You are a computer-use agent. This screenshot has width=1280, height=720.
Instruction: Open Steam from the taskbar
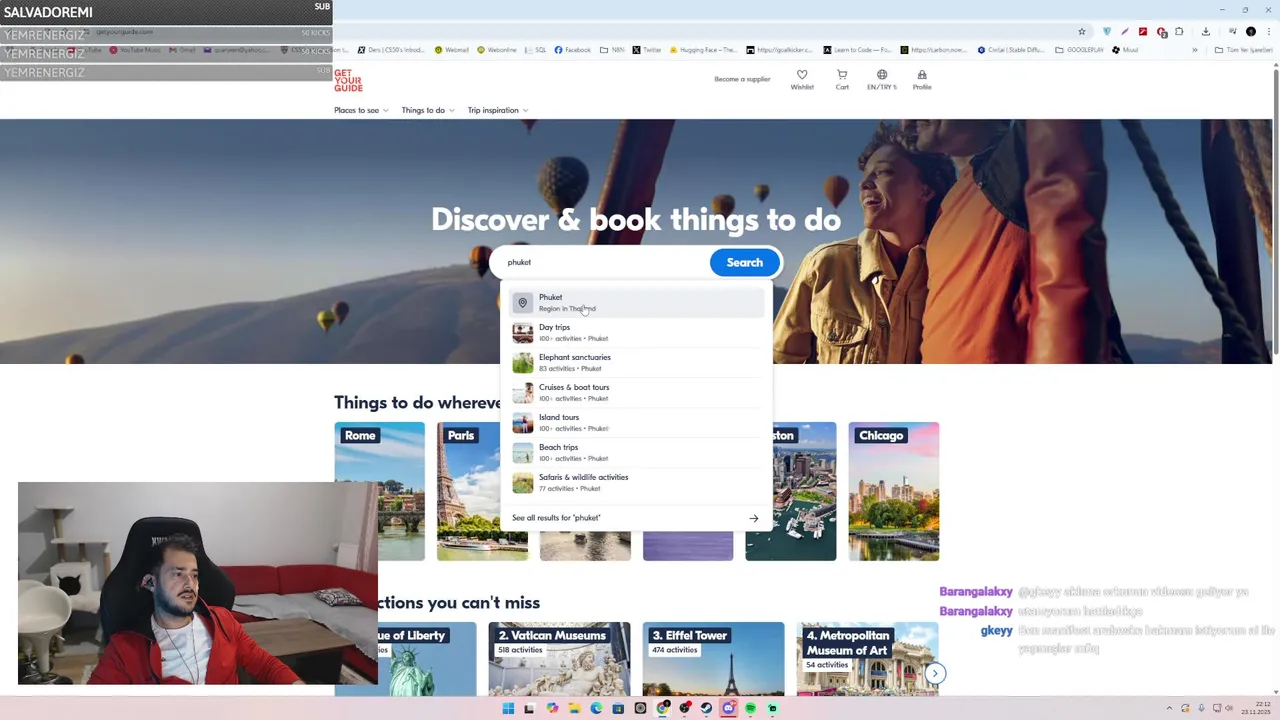click(x=706, y=708)
